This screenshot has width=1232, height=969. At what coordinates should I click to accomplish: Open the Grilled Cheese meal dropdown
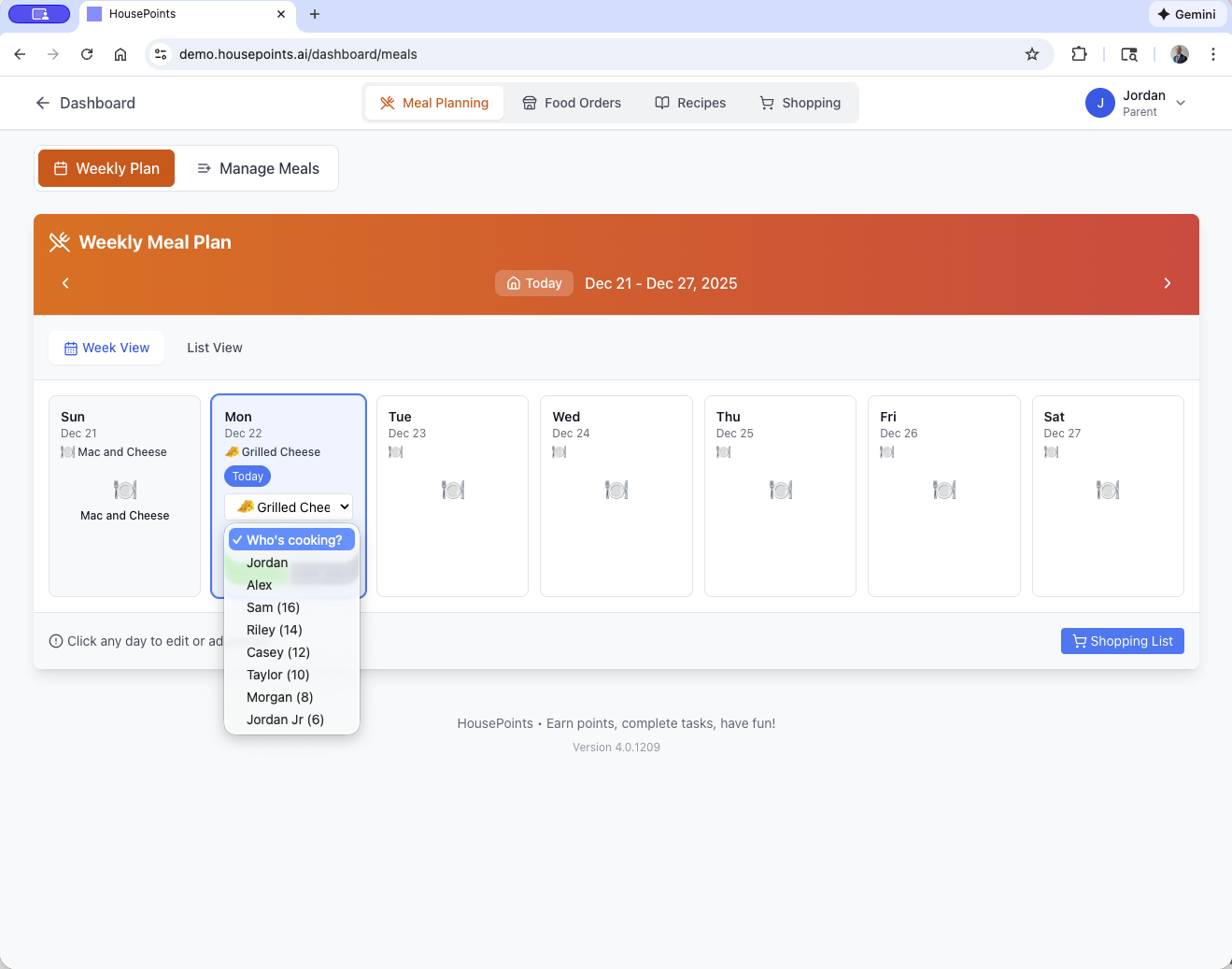289,506
